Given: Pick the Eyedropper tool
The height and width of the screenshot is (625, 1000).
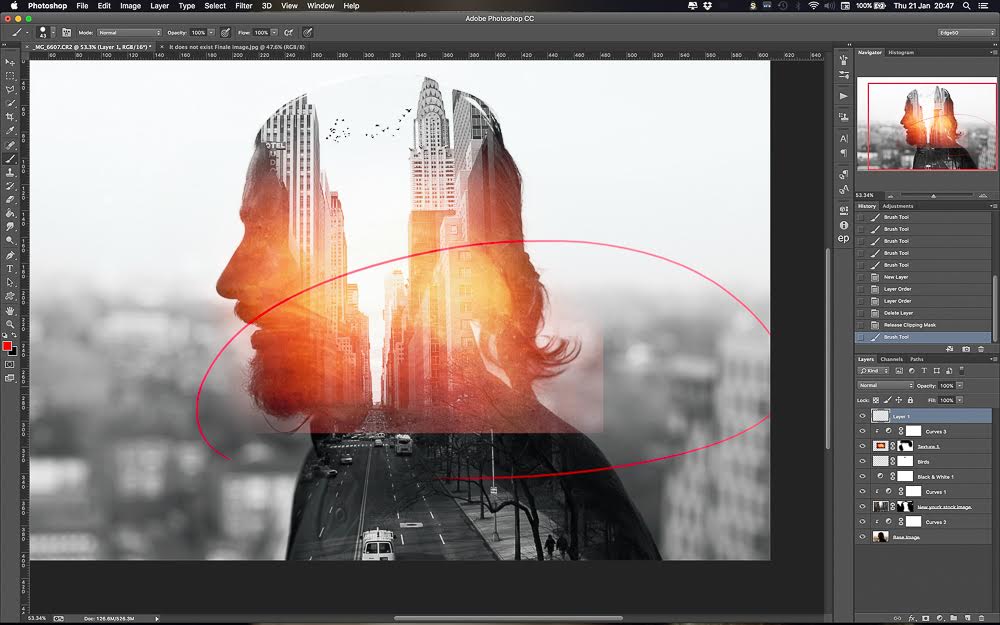Looking at the screenshot, I should tap(9, 130).
